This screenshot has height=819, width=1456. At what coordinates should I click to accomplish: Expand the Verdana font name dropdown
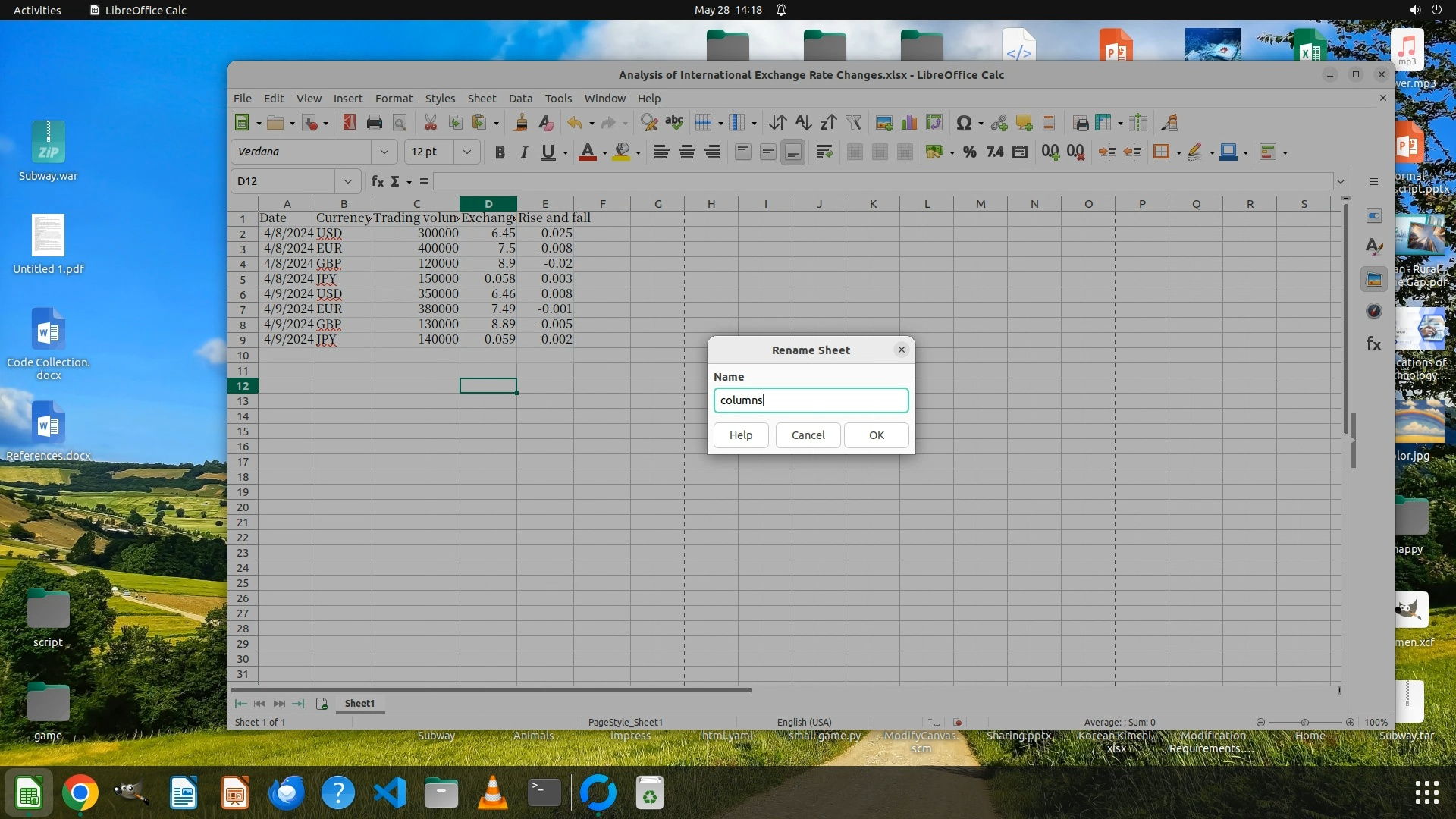click(x=384, y=152)
